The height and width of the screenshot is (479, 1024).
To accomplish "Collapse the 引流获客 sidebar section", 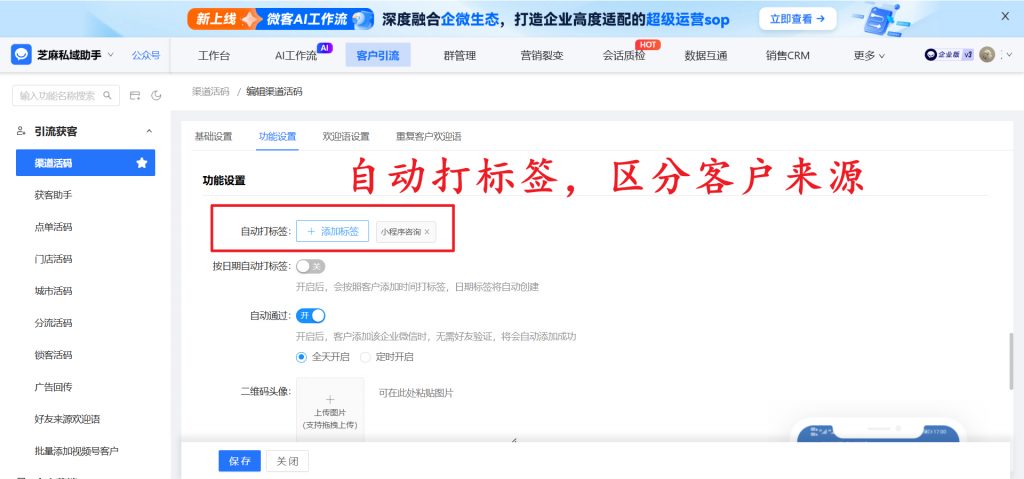I will [149, 131].
